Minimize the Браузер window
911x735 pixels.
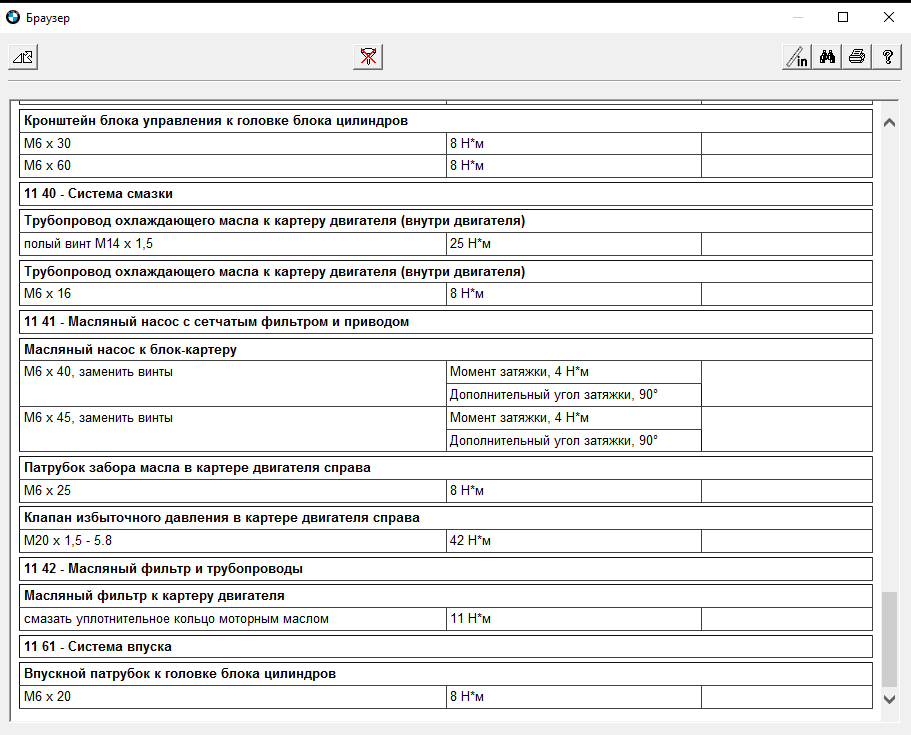pos(797,17)
